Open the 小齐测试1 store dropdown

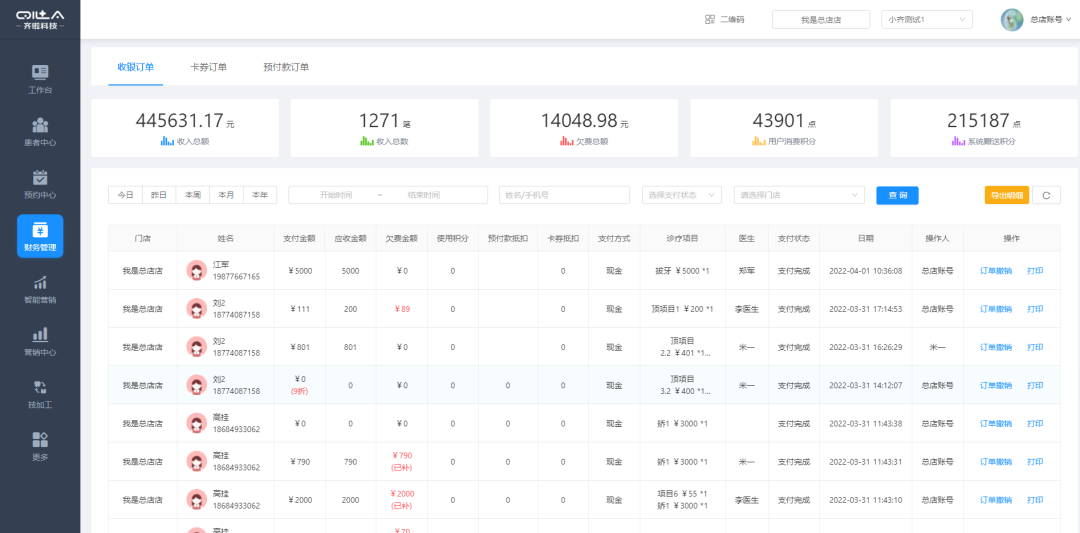[926, 19]
